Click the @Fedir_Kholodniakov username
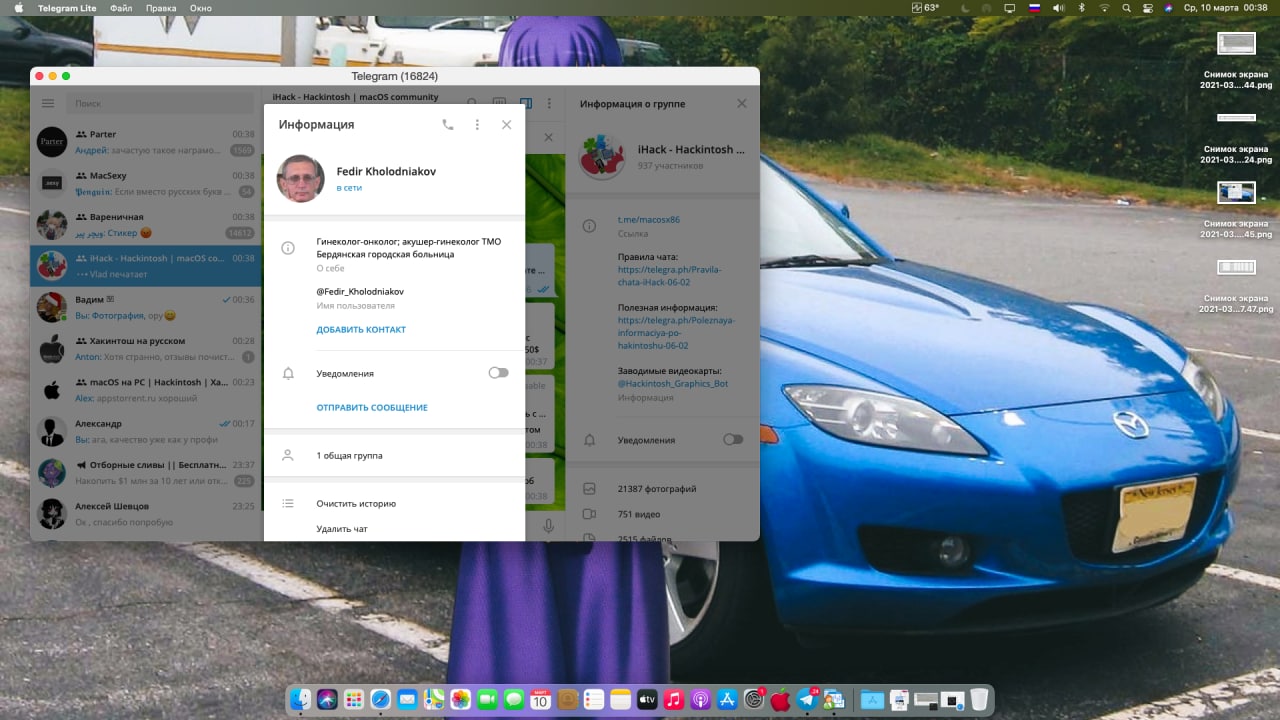 click(360, 292)
